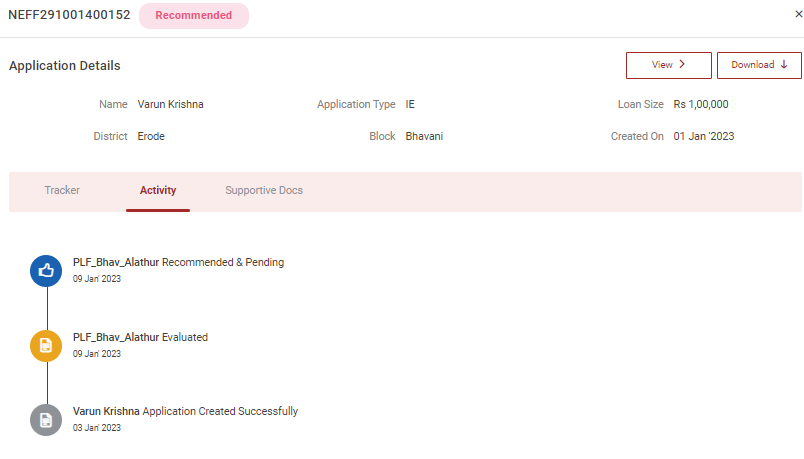The height and width of the screenshot is (459, 804).
Task: Click the blue thumbs-up Recommended icon
Action: click(x=46, y=270)
